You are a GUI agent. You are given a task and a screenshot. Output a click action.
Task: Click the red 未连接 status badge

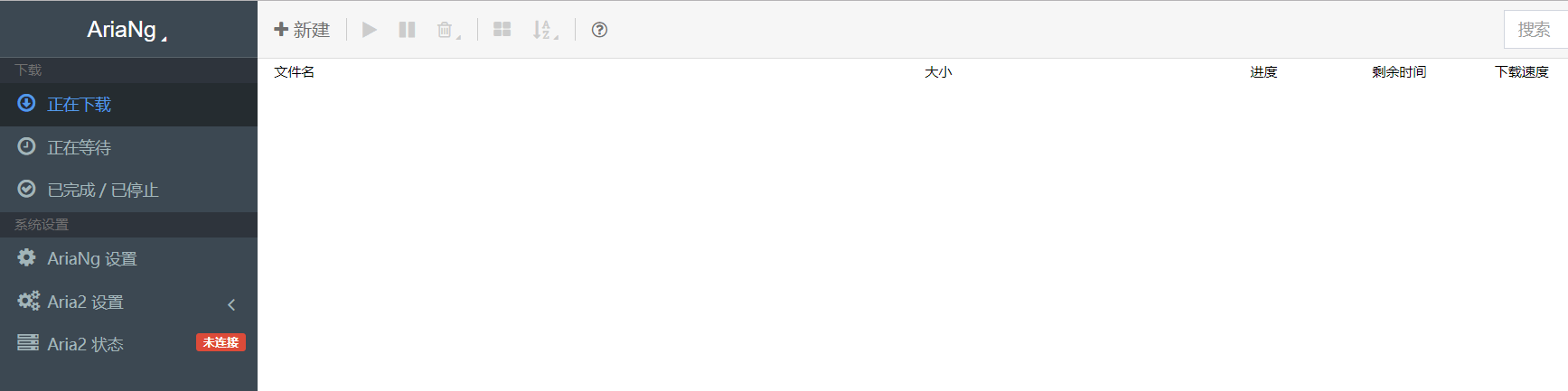(x=221, y=343)
